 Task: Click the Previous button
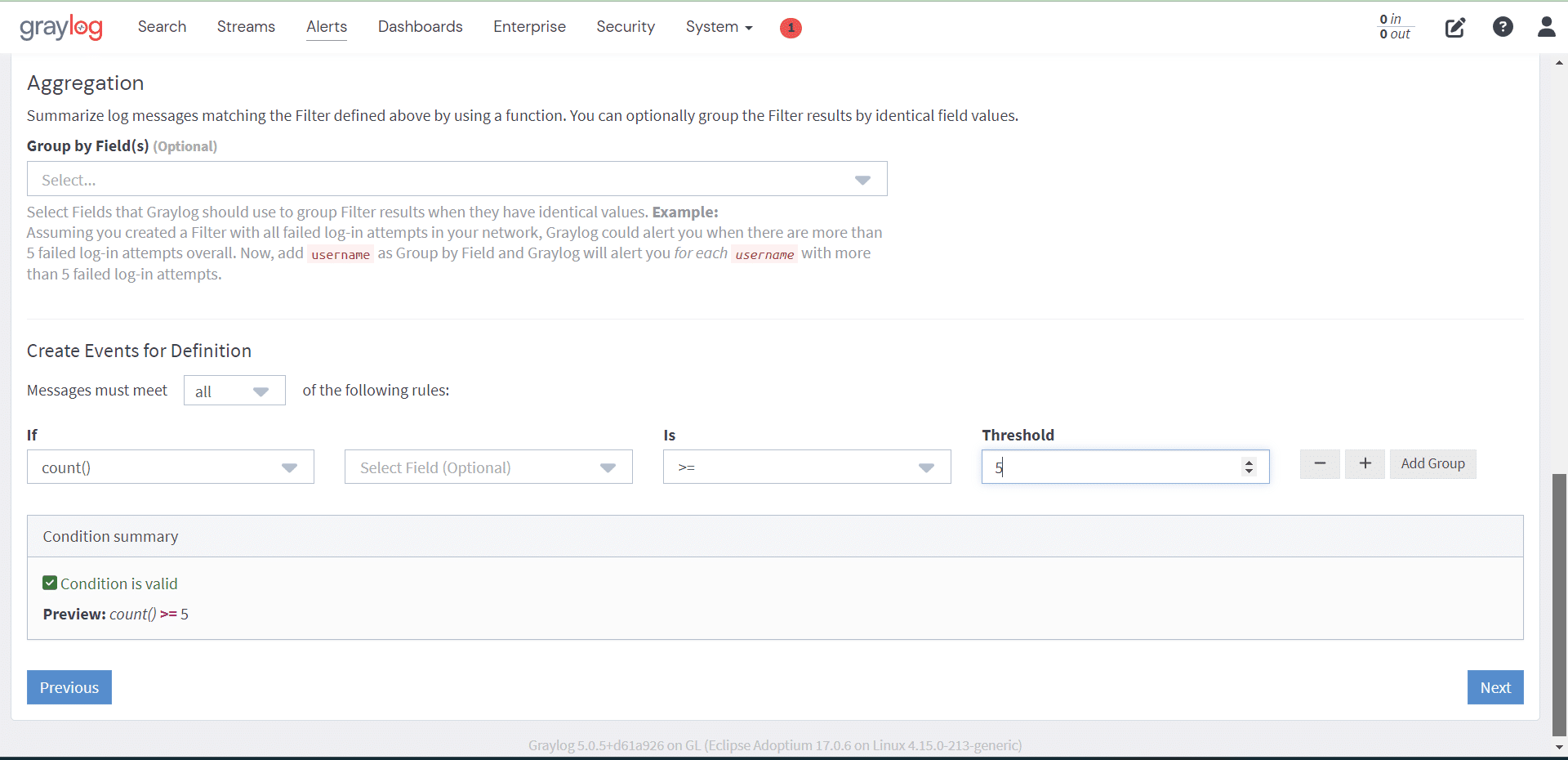69,687
